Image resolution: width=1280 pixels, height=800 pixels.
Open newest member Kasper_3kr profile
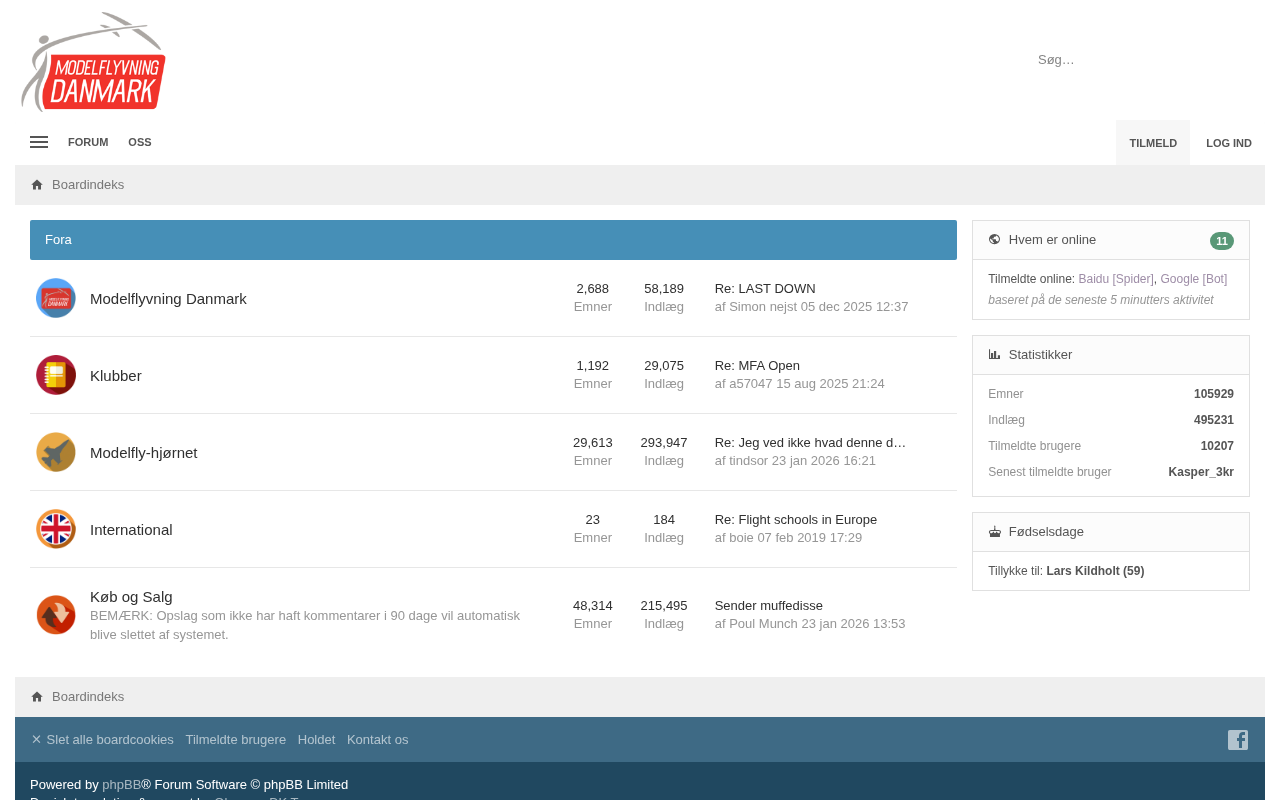pyautogui.click(x=1201, y=472)
